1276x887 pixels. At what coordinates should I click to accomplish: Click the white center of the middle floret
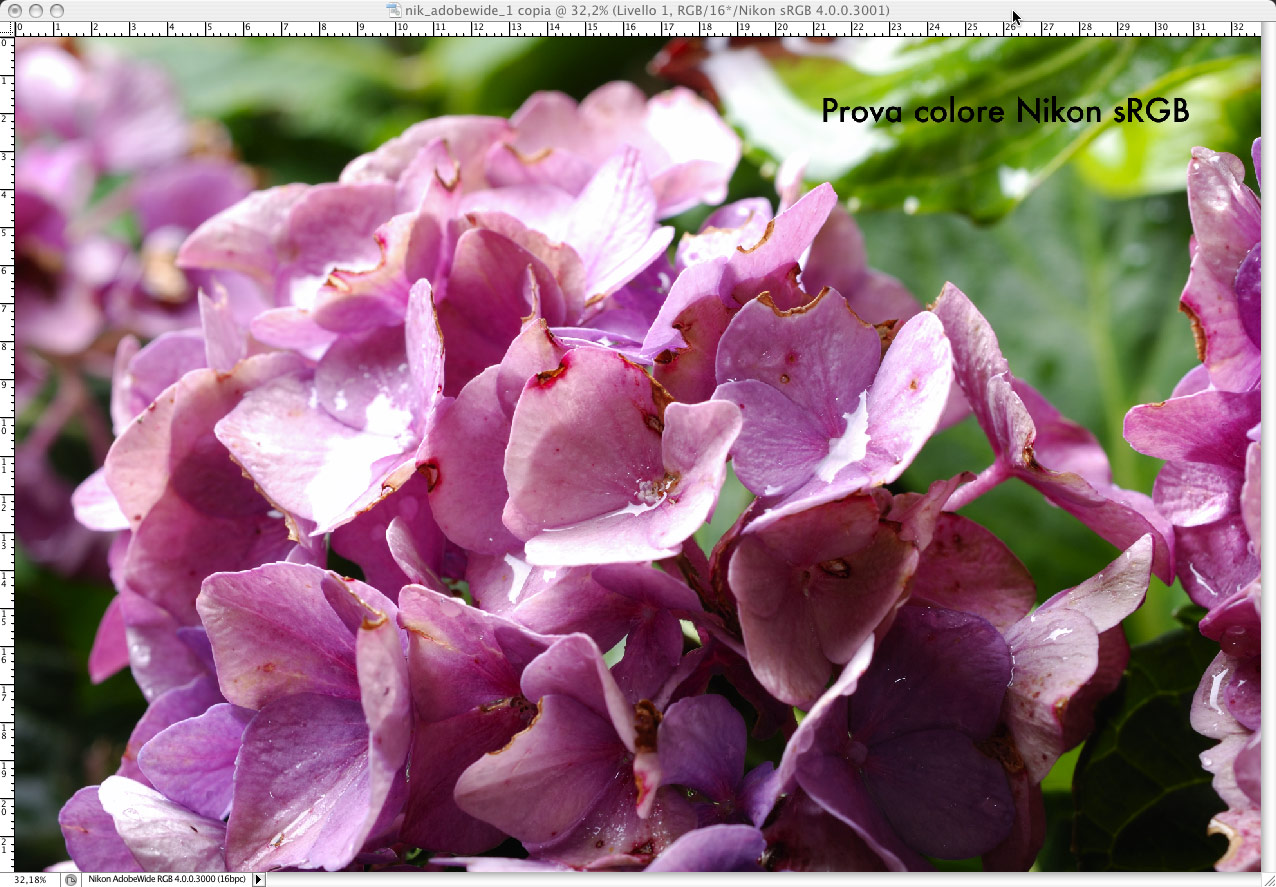(x=654, y=490)
